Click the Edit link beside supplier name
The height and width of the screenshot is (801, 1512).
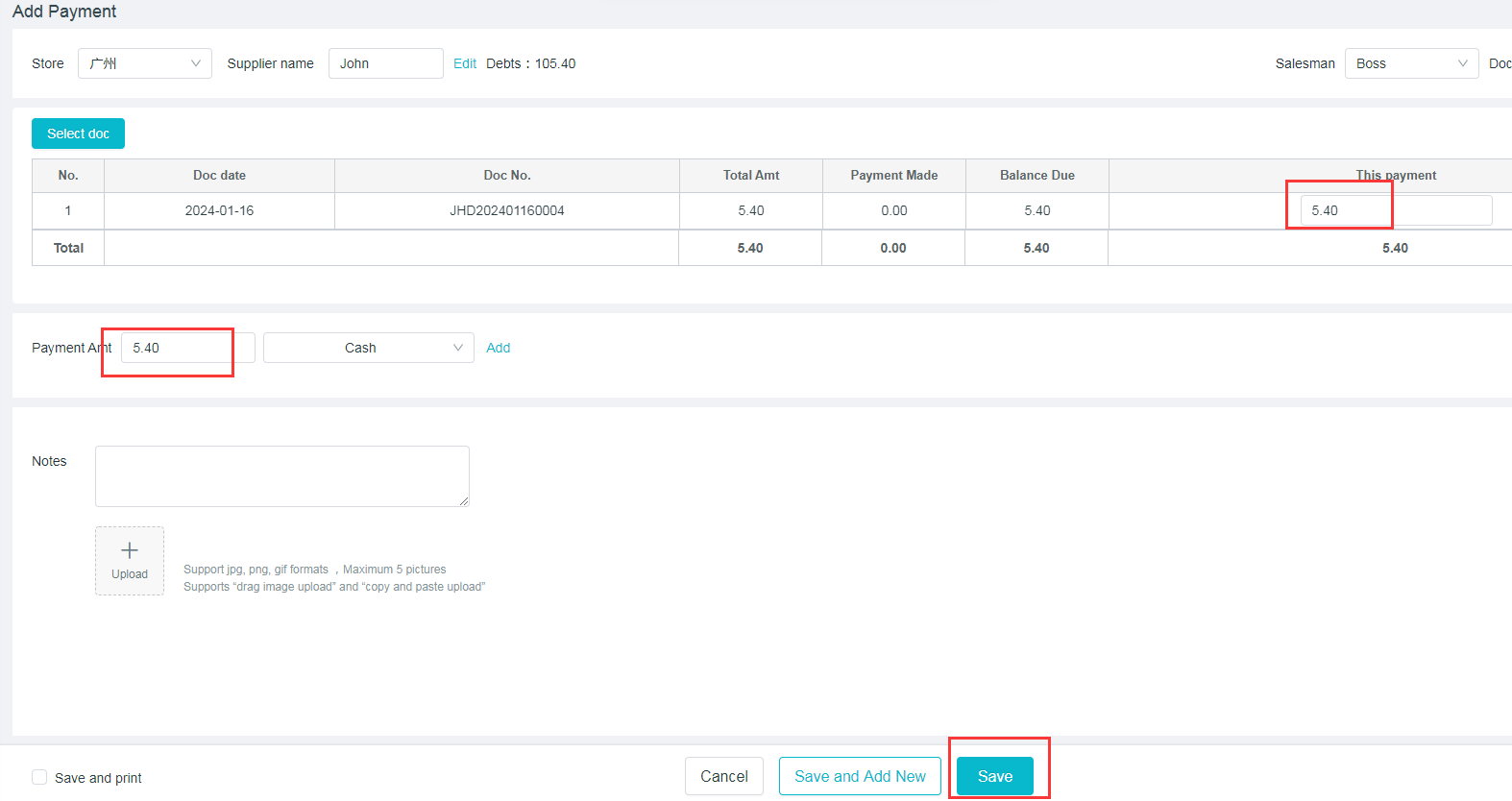click(x=465, y=63)
